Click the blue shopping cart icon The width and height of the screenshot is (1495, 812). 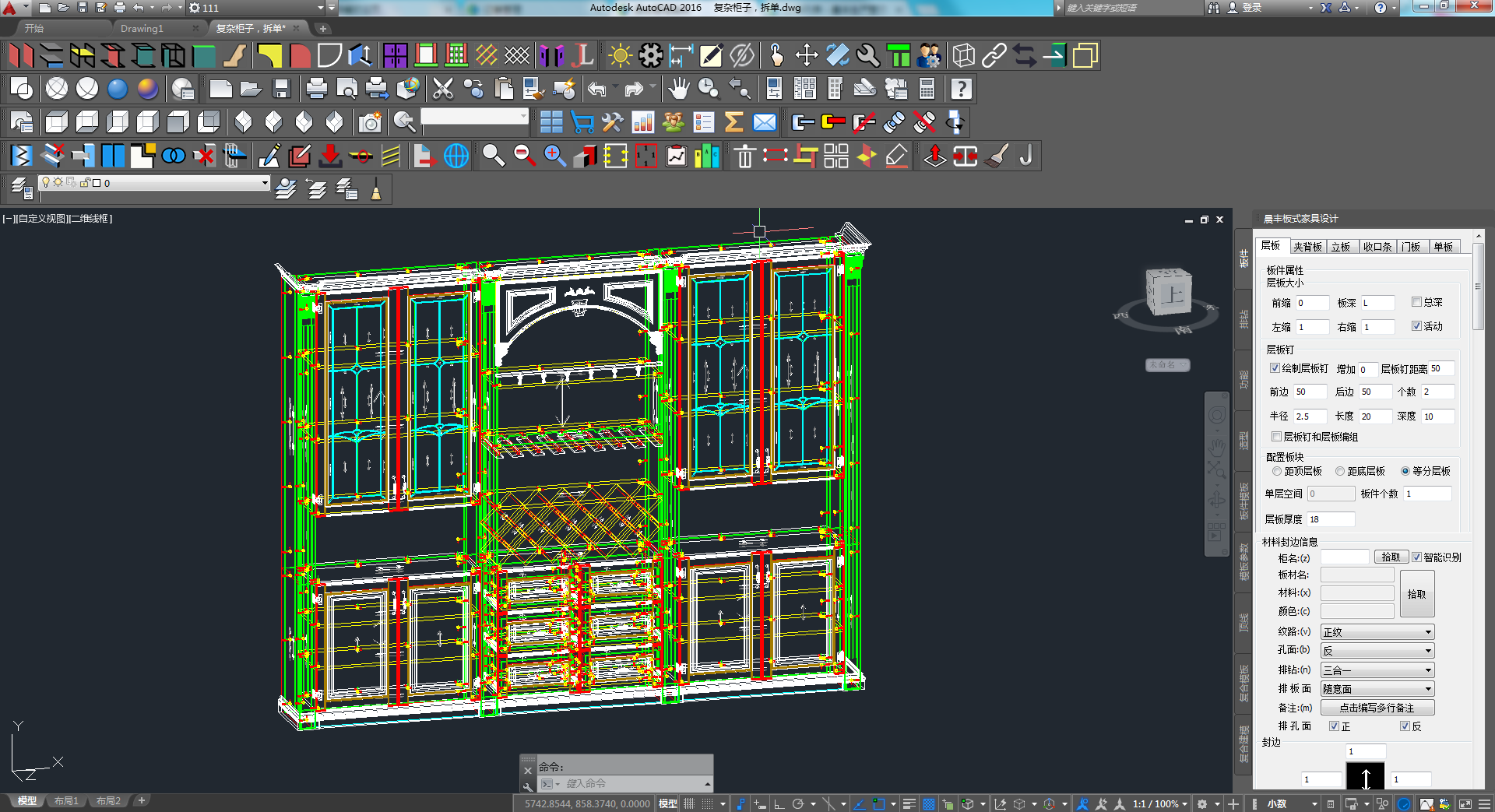click(582, 122)
